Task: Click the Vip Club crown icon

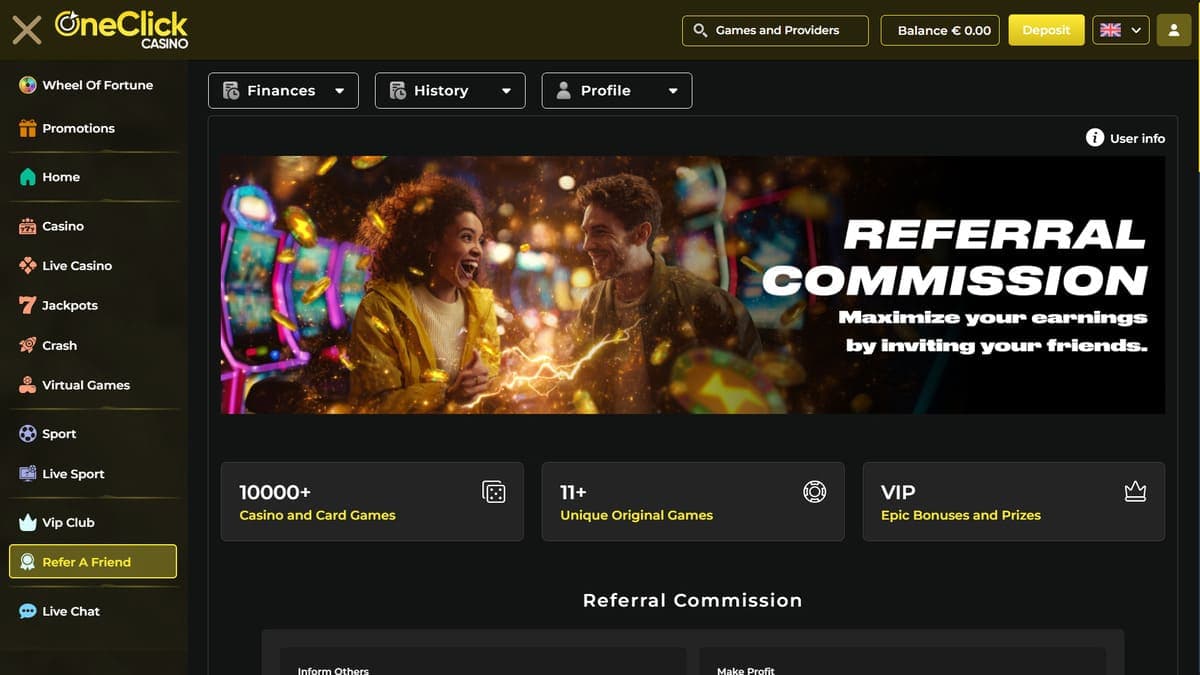Action: (x=28, y=522)
